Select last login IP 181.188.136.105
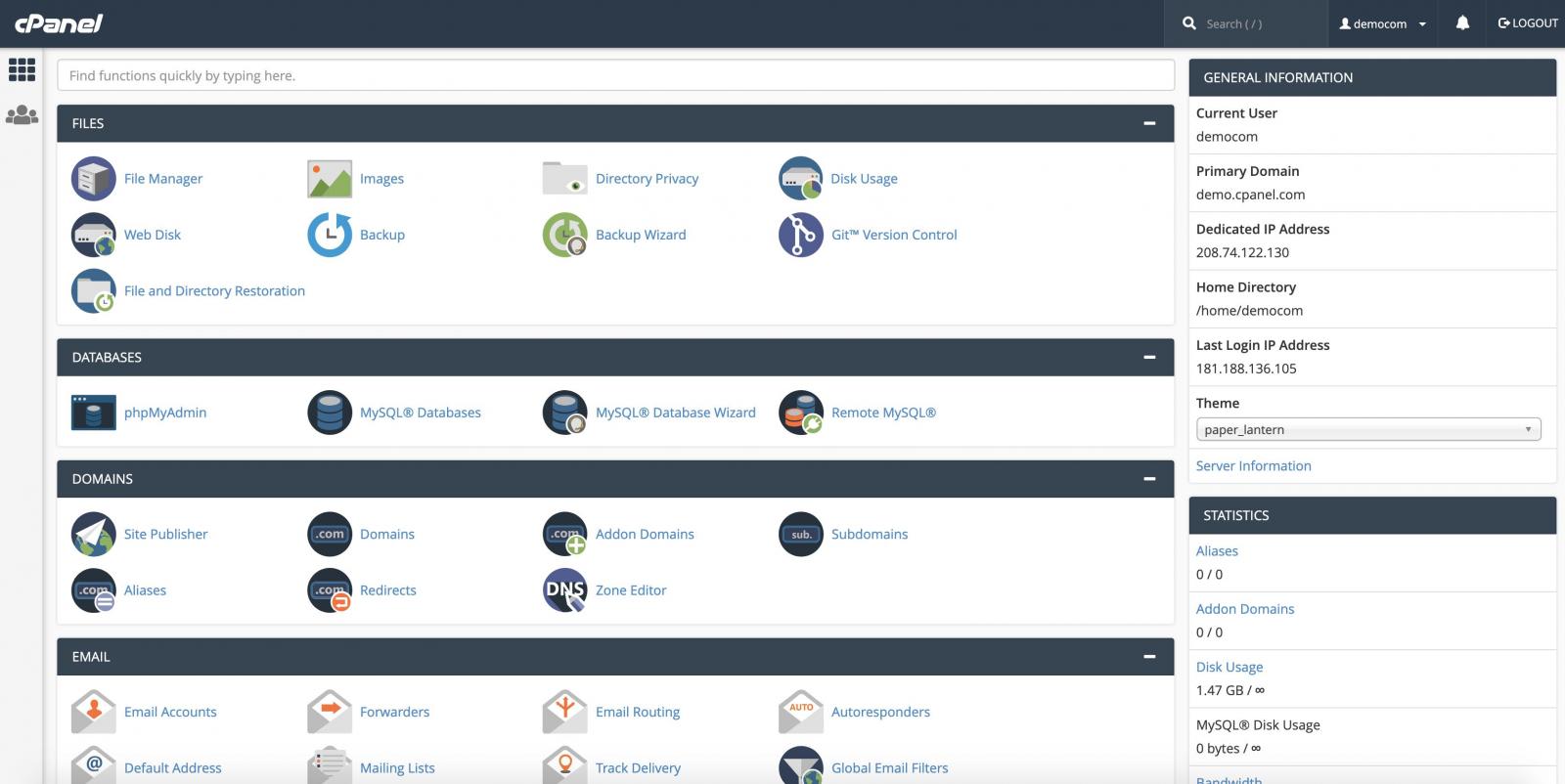The width and height of the screenshot is (1565, 784). tap(1246, 369)
